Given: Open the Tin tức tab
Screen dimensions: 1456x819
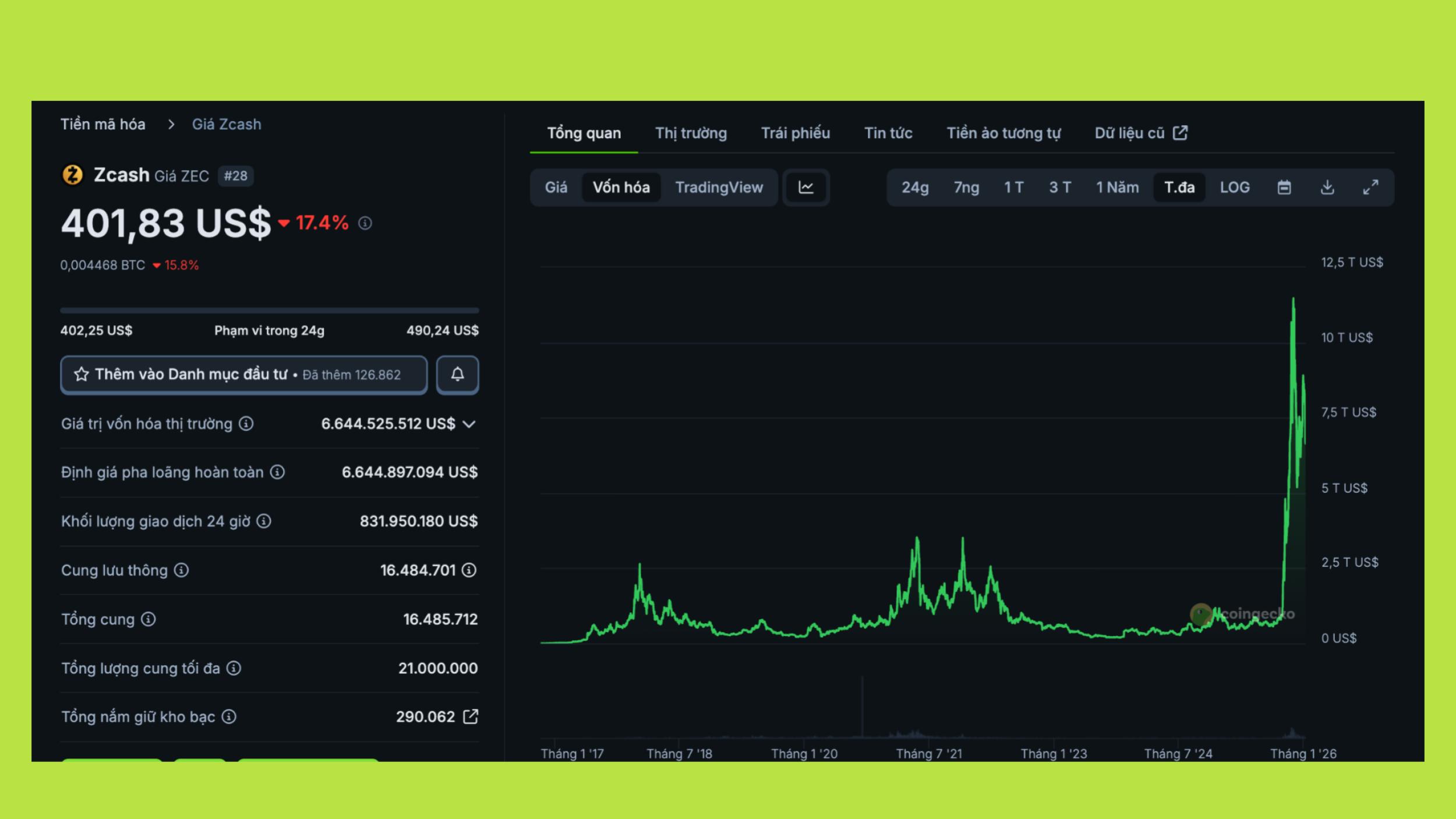Looking at the screenshot, I should [888, 133].
